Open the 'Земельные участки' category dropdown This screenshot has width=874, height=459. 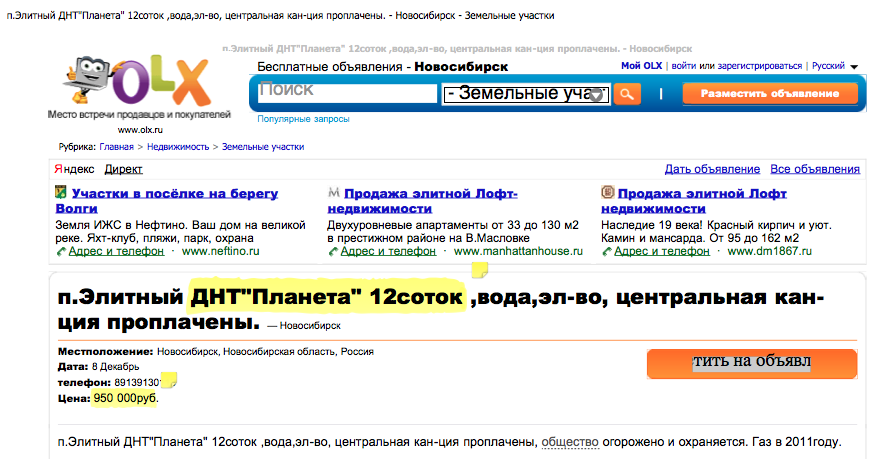tap(526, 94)
